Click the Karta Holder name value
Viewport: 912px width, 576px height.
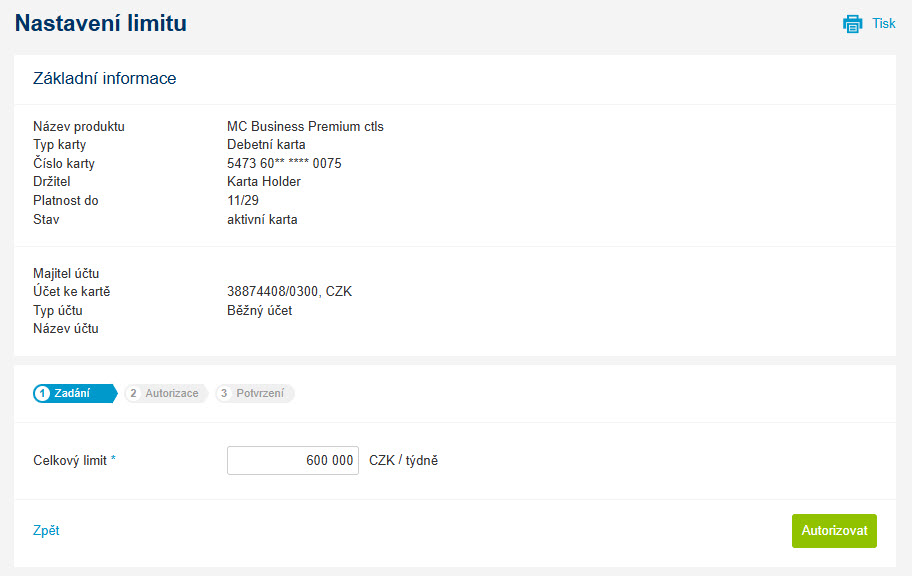click(x=263, y=182)
